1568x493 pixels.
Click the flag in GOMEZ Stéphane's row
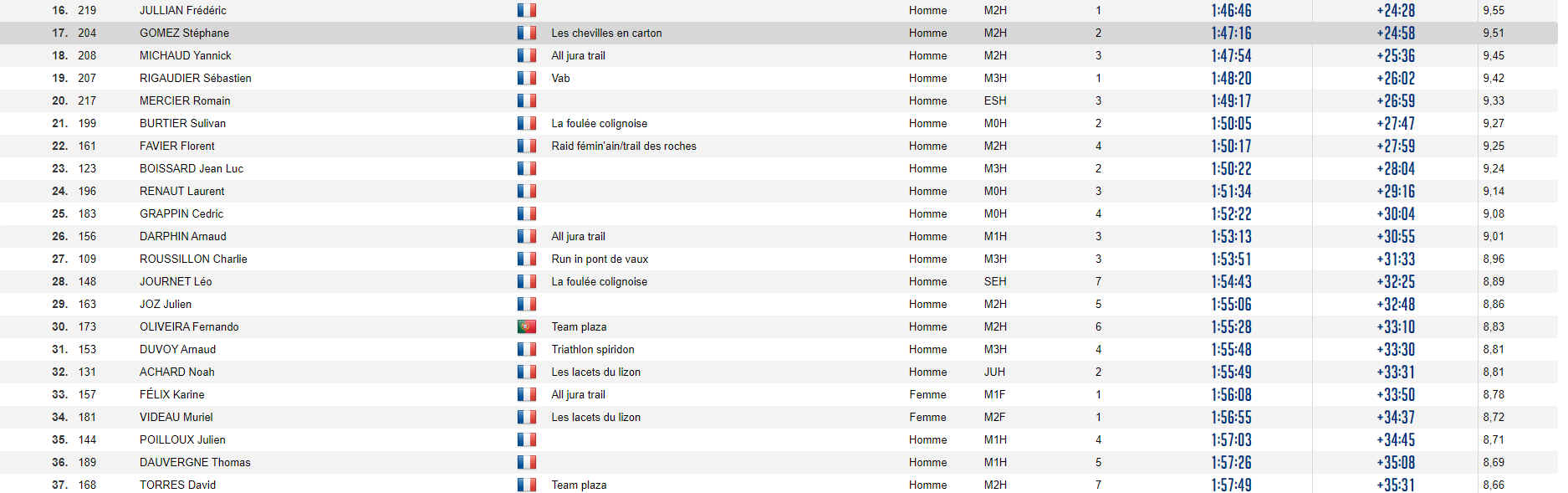coord(526,33)
